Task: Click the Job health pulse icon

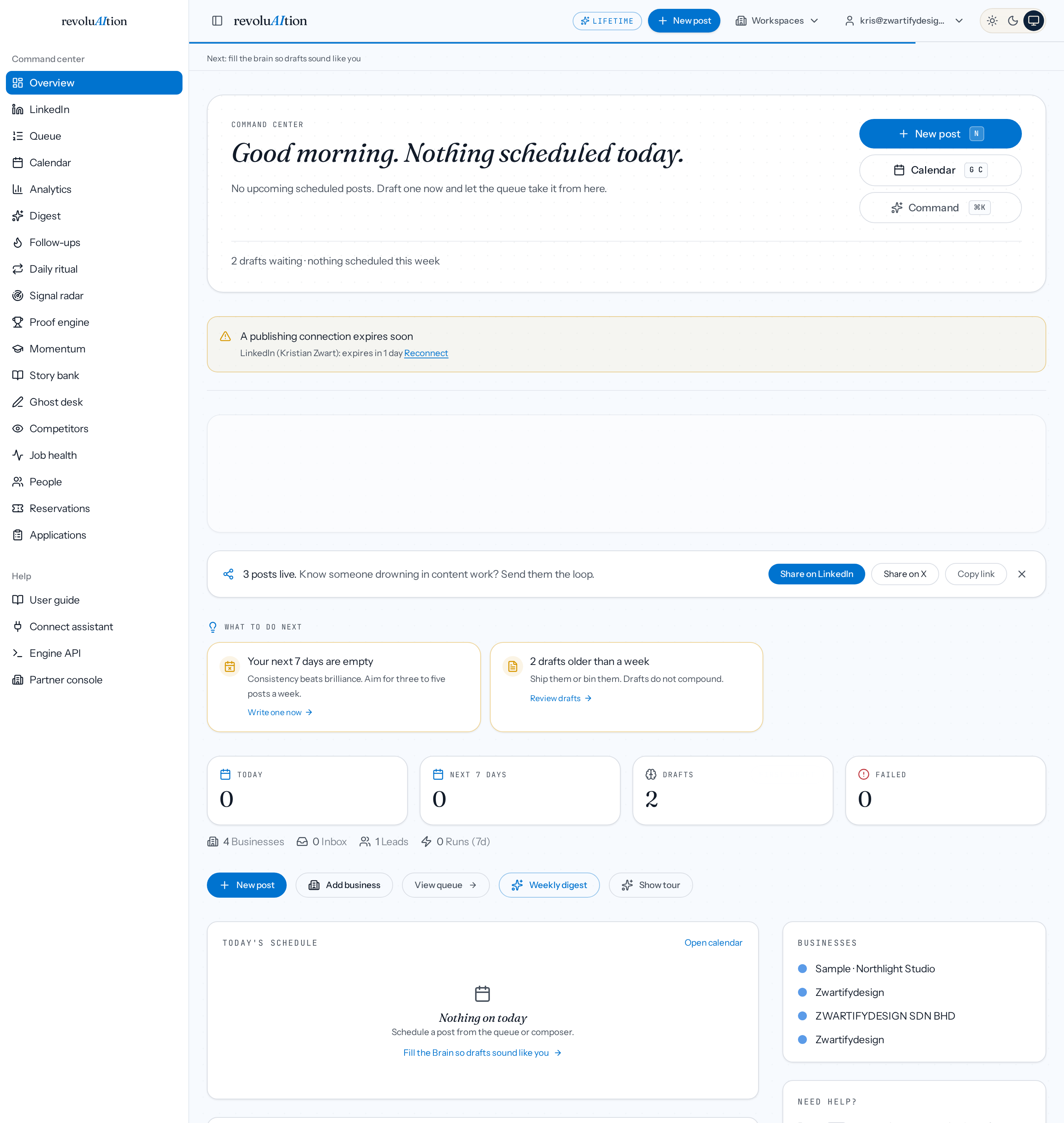Action: (18, 455)
